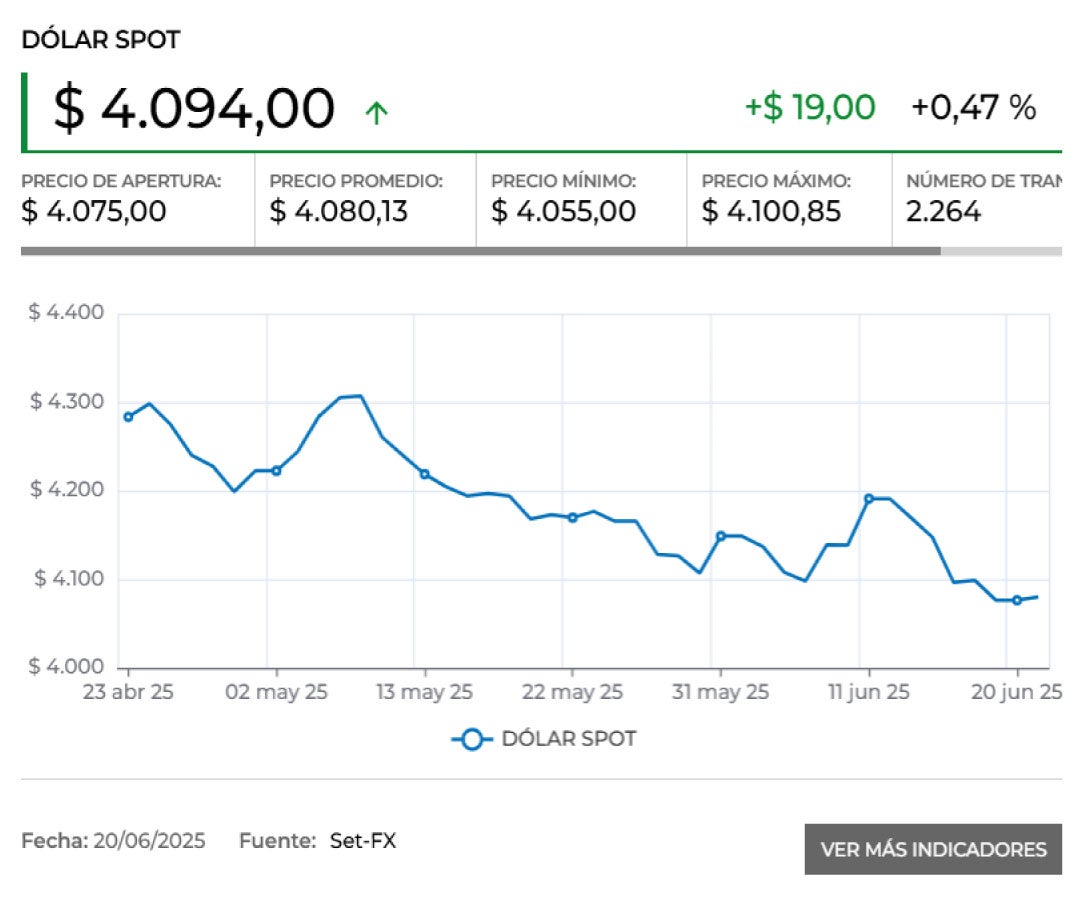Screen dimensions: 1080x900
Task: Select the 13 may 25 data marker
Action: point(424,474)
